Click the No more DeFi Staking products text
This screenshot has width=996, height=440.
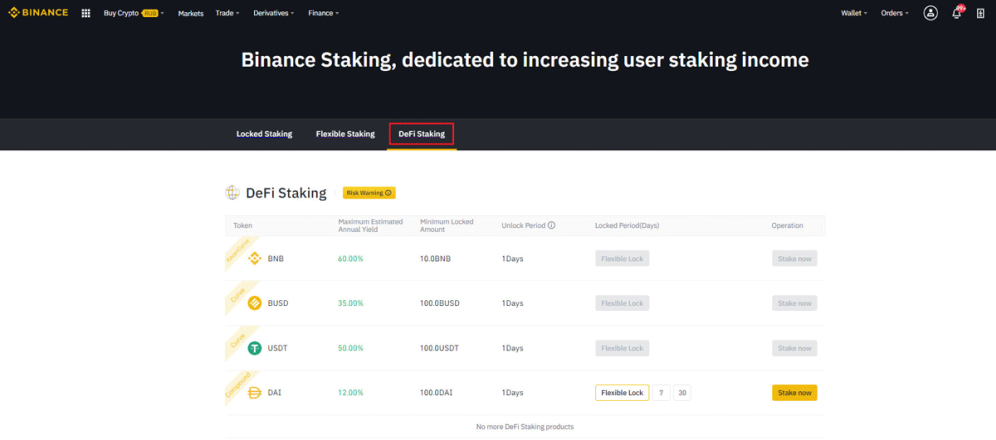point(525,427)
